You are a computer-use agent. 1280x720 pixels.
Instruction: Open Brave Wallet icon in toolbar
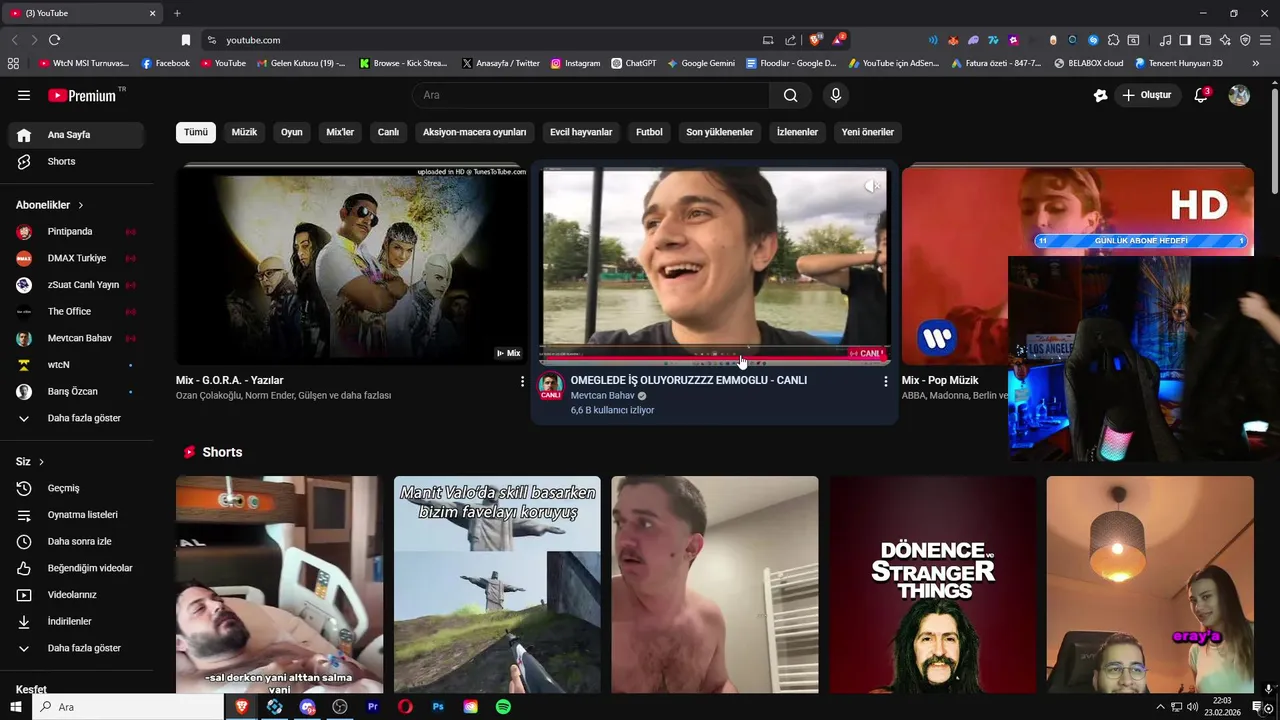pyautogui.click(x=1205, y=40)
